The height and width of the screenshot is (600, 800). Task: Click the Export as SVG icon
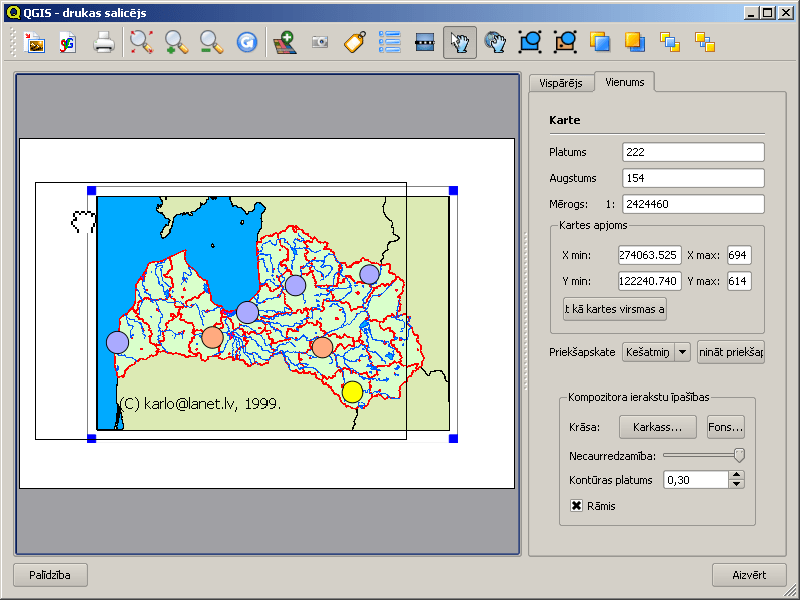tap(67, 43)
